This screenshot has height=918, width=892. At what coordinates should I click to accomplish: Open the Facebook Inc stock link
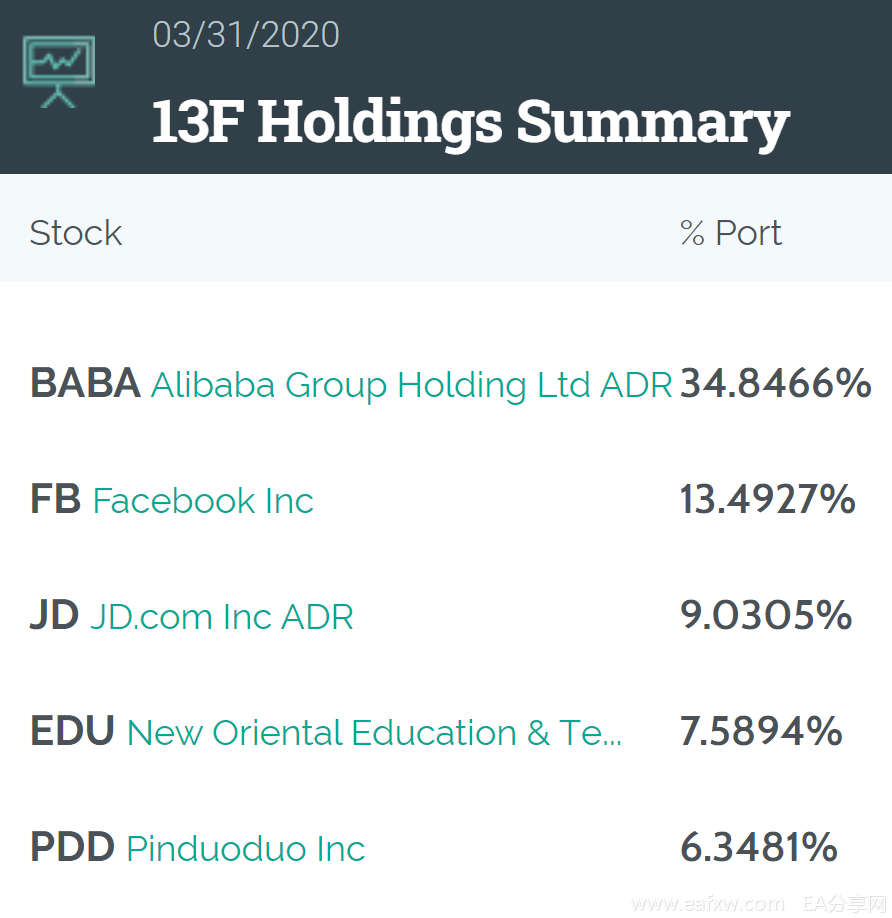click(x=203, y=501)
